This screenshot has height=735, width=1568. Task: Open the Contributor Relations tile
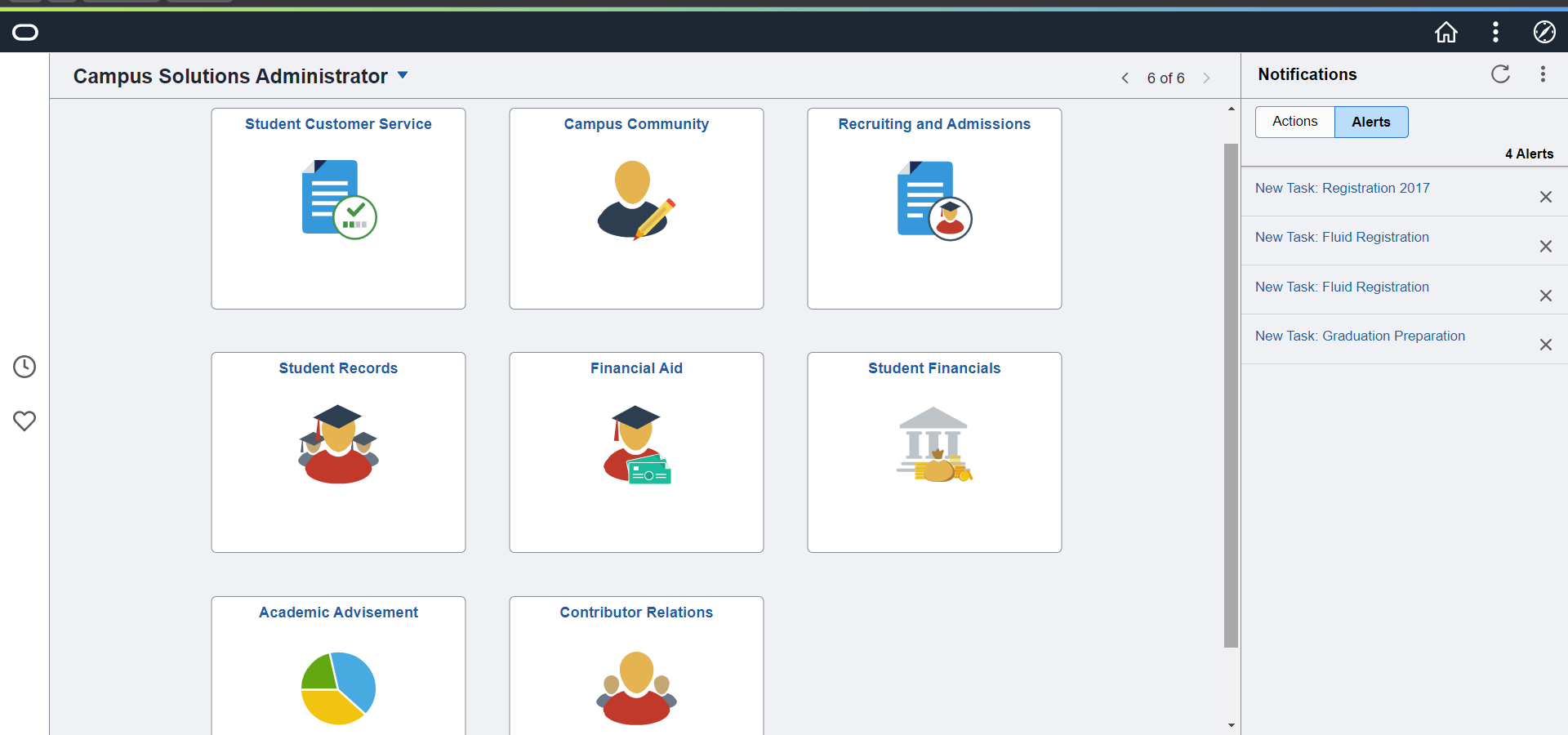pyautogui.click(x=635, y=670)
